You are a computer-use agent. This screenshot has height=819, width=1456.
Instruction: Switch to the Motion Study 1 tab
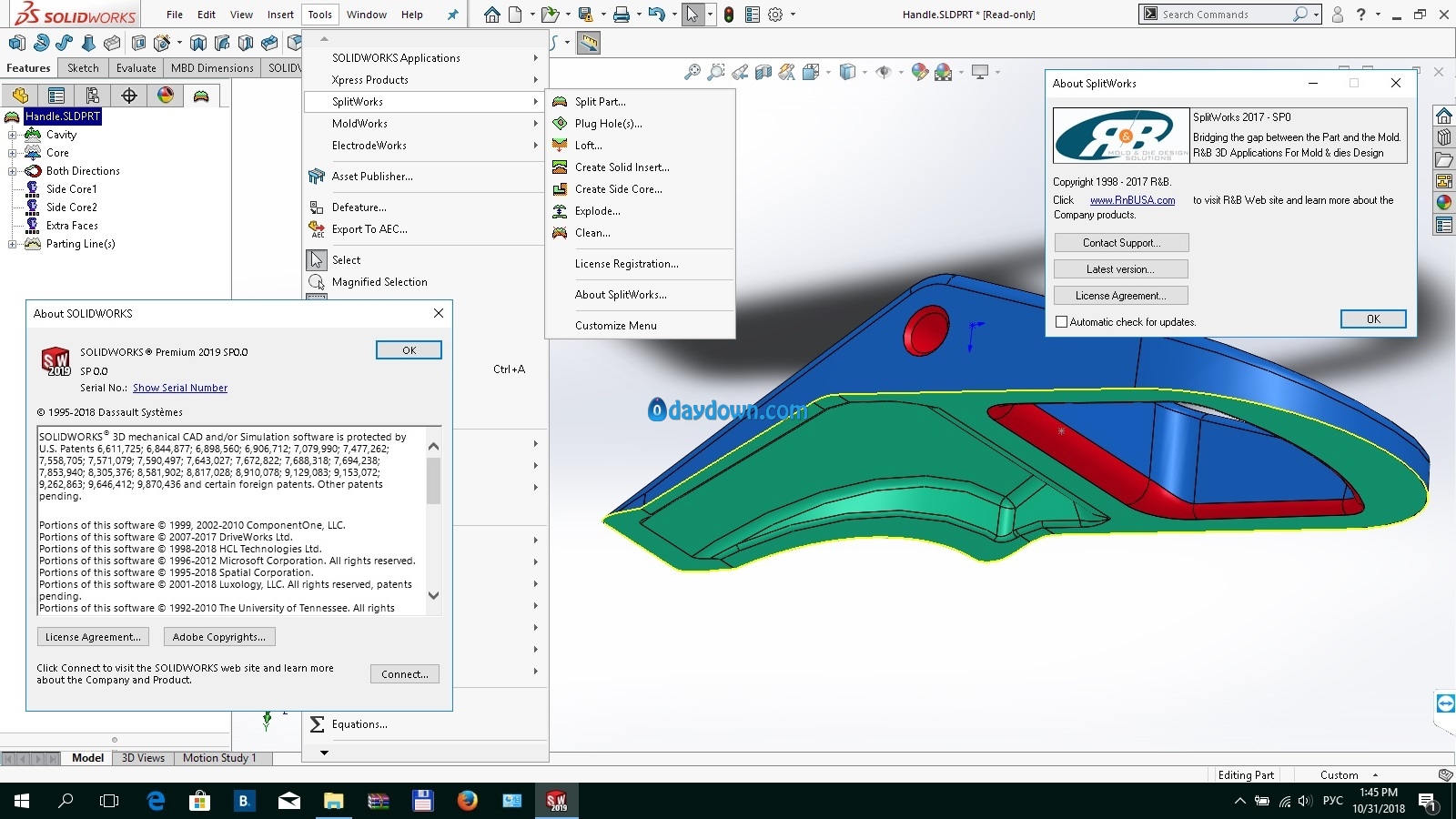219,758
